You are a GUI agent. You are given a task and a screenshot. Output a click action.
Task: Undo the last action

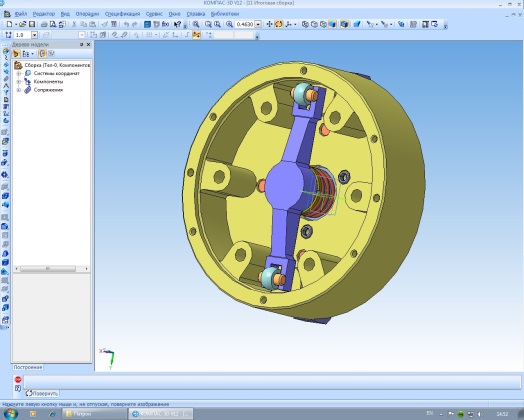(x=126, y=24)
